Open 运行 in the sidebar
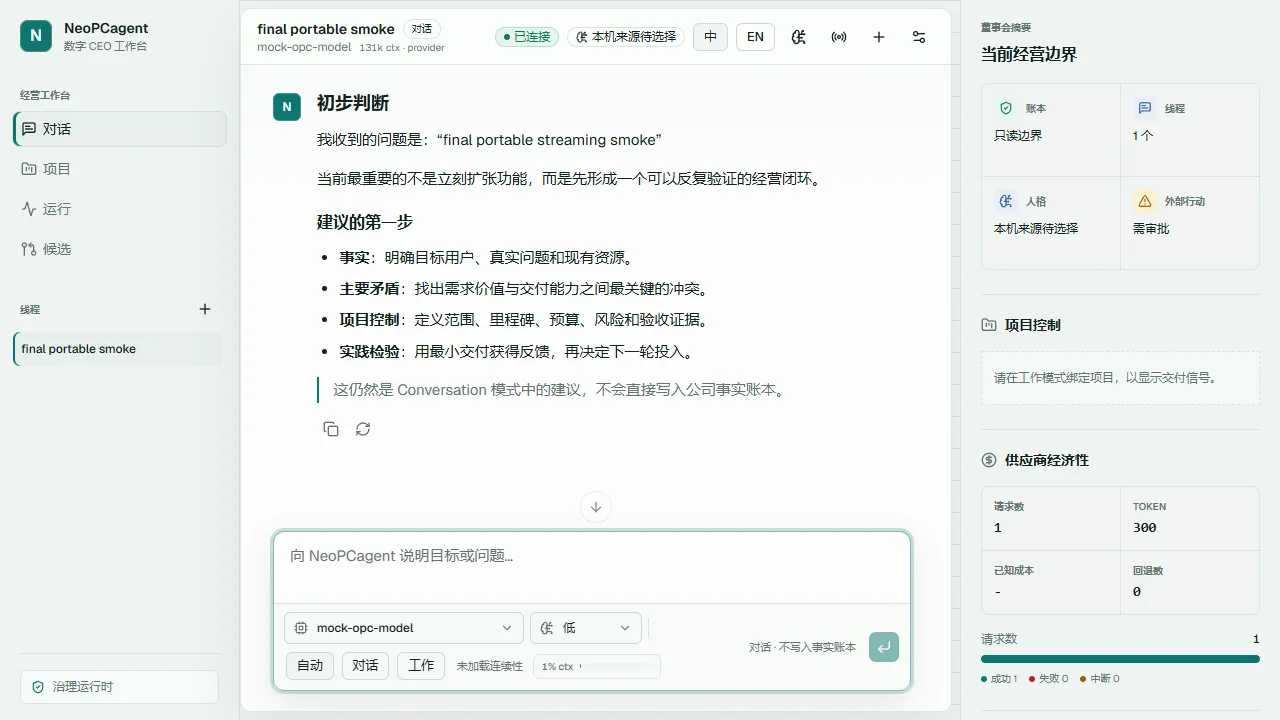1280x720 pixels. pos(120,209)
